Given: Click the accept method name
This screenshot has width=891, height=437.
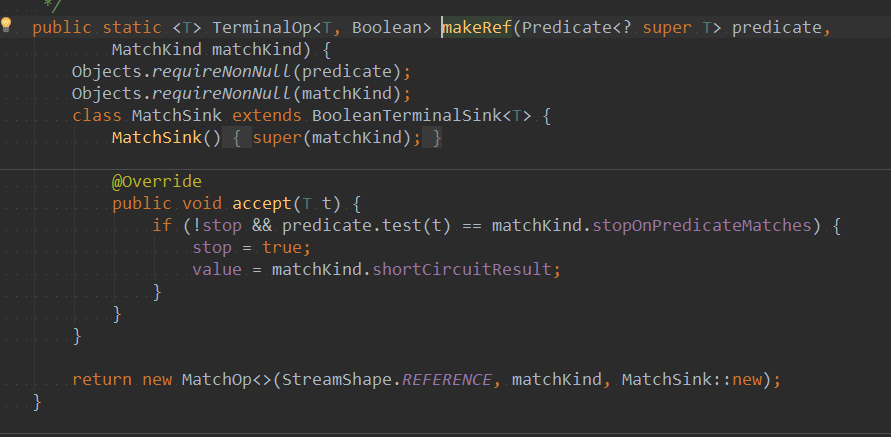Looking at the screenshot, I should pos(263,204).
